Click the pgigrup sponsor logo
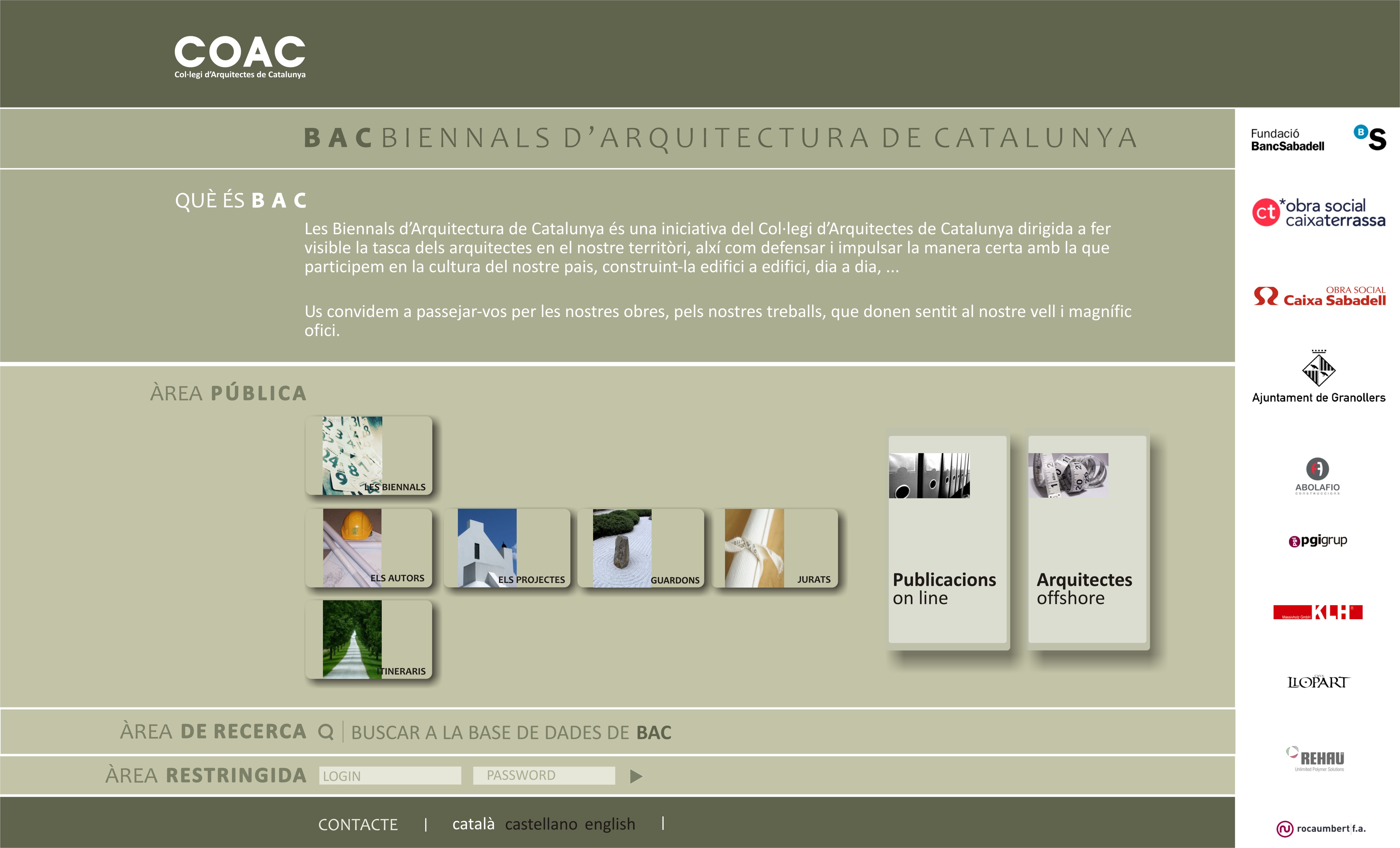This screenshot has width=1400, height=848. click(1318, 541)
